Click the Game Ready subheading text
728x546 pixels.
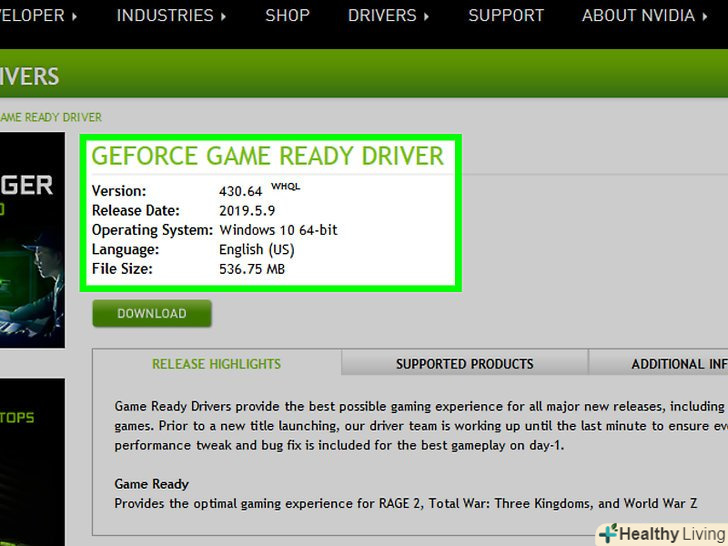(151, 484)
